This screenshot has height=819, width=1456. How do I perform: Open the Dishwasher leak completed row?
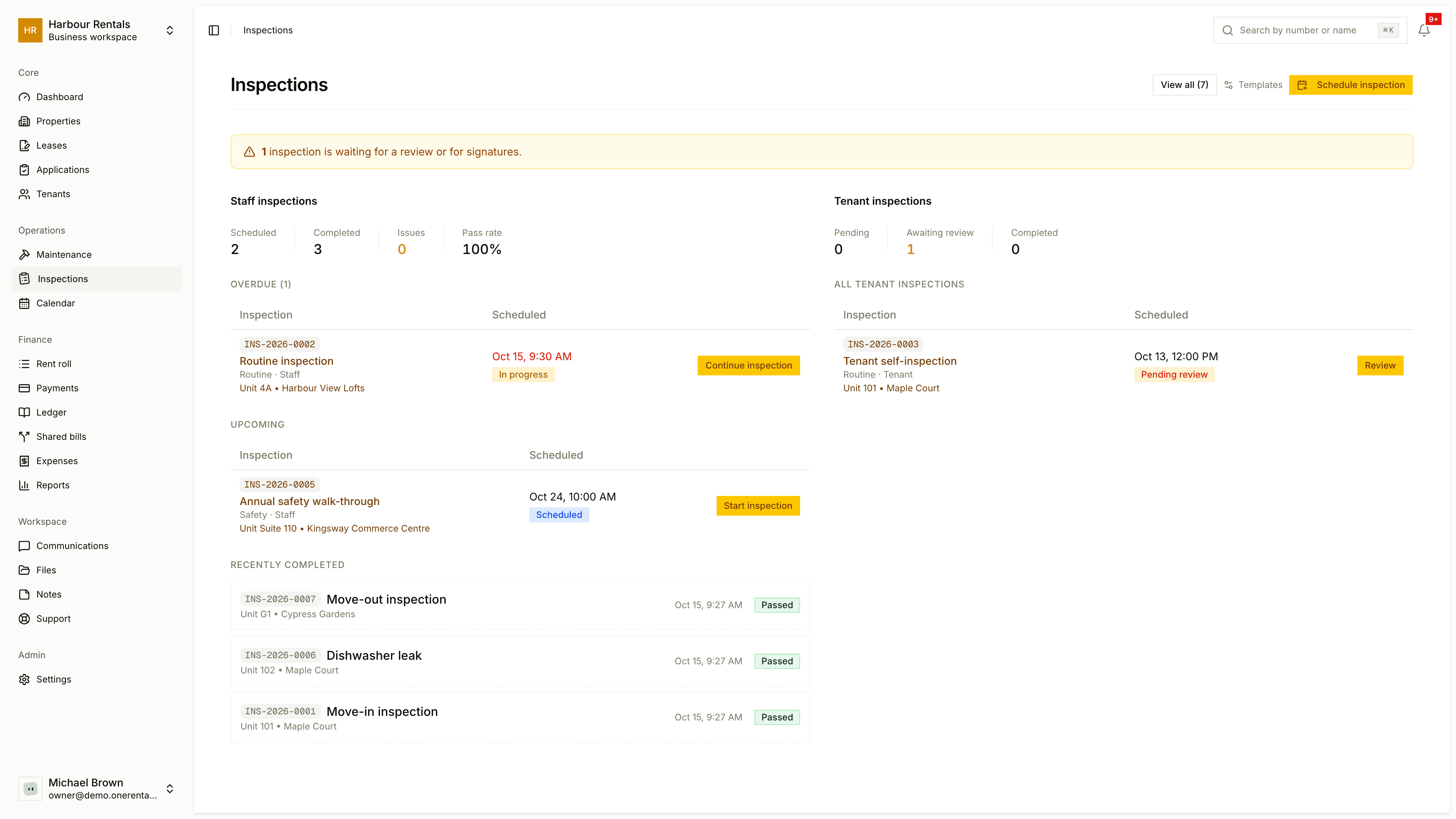[x=520, y=661]
